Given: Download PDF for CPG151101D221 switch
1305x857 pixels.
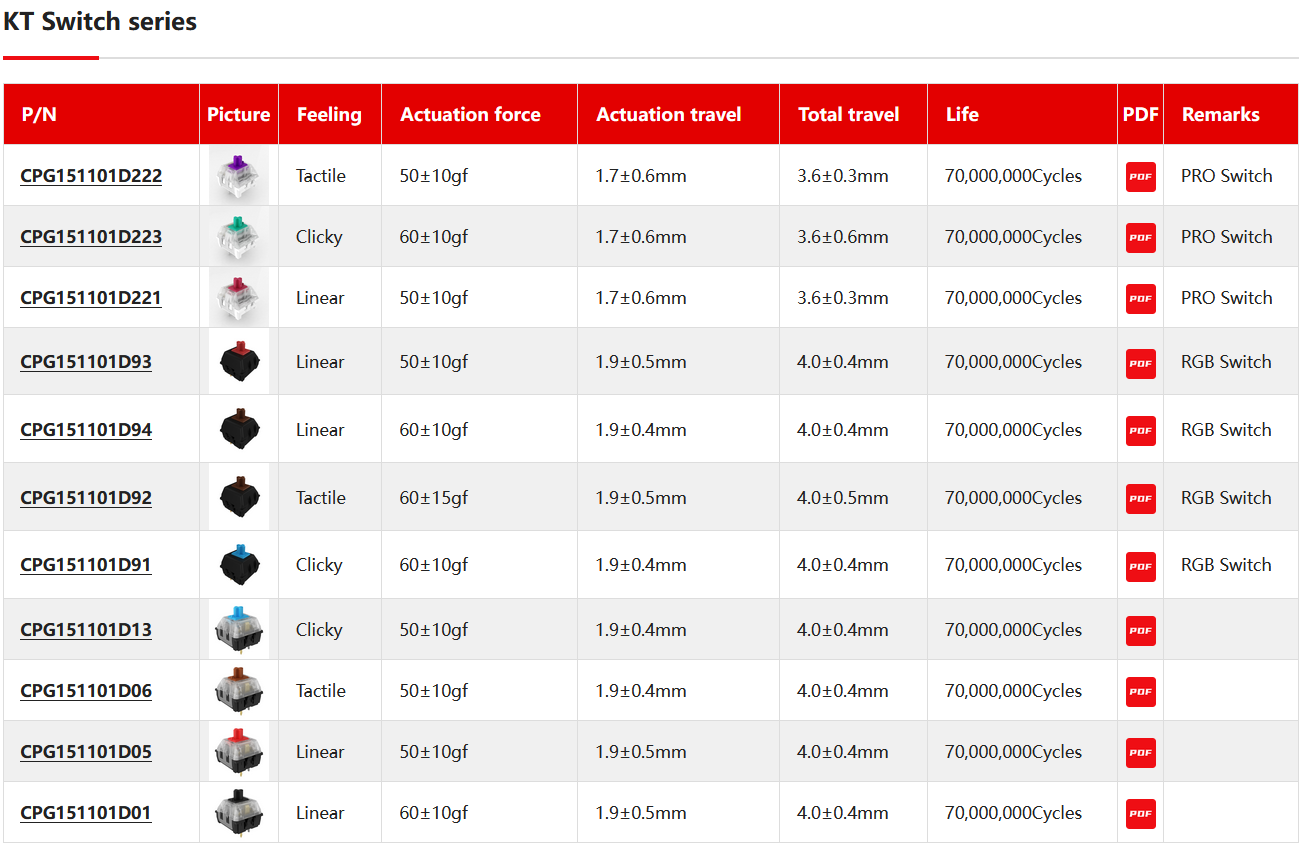Looking at the screenshot, I should pyautogui.click(x=1140, y=299).
